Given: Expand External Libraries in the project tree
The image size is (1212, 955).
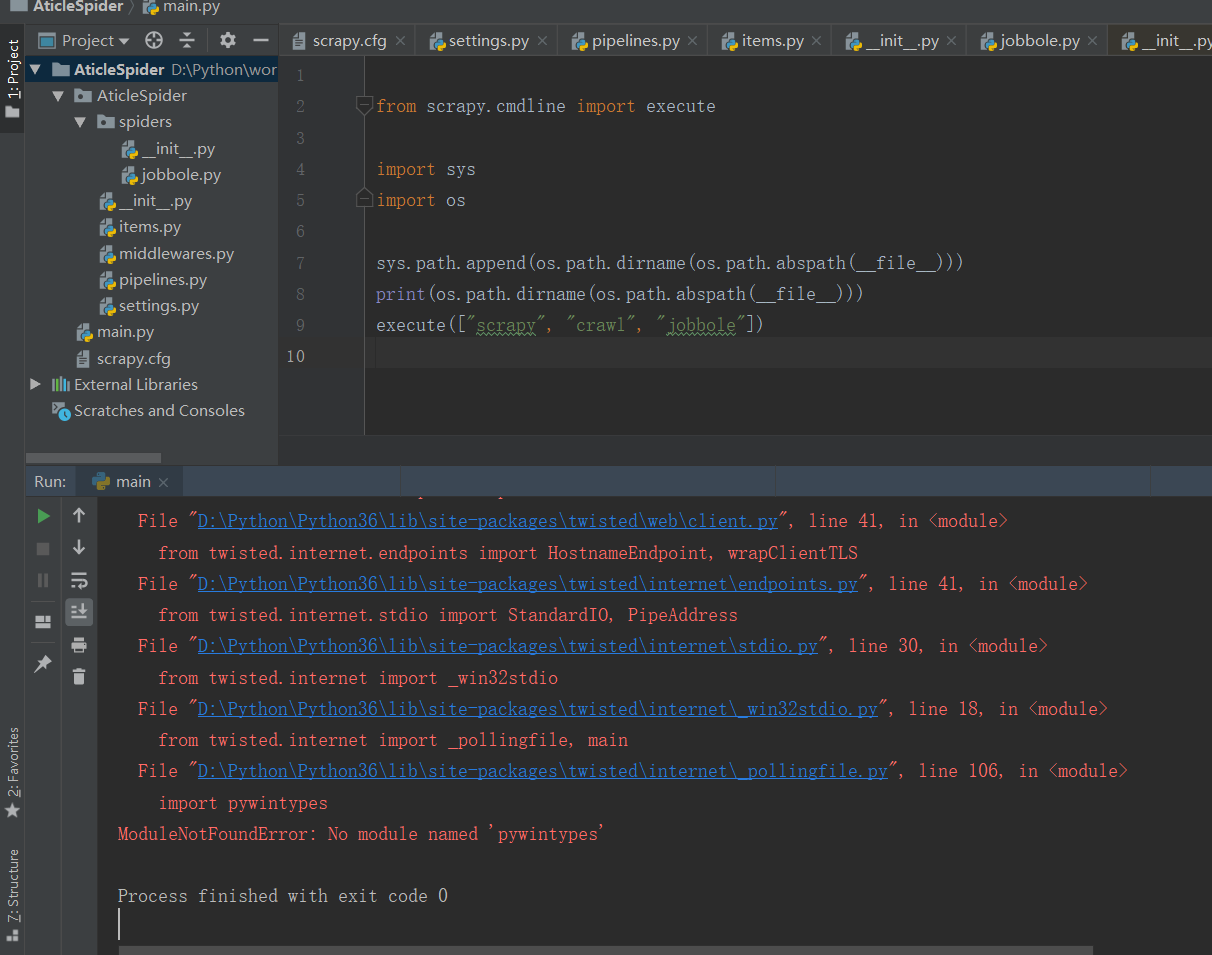Looking at the screenshot, I should pos(36,384).
